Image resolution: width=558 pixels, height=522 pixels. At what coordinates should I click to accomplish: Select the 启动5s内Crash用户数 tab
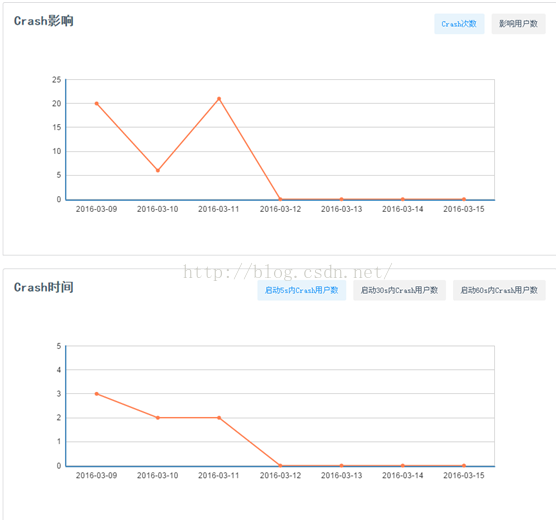[x=301, y=290]
